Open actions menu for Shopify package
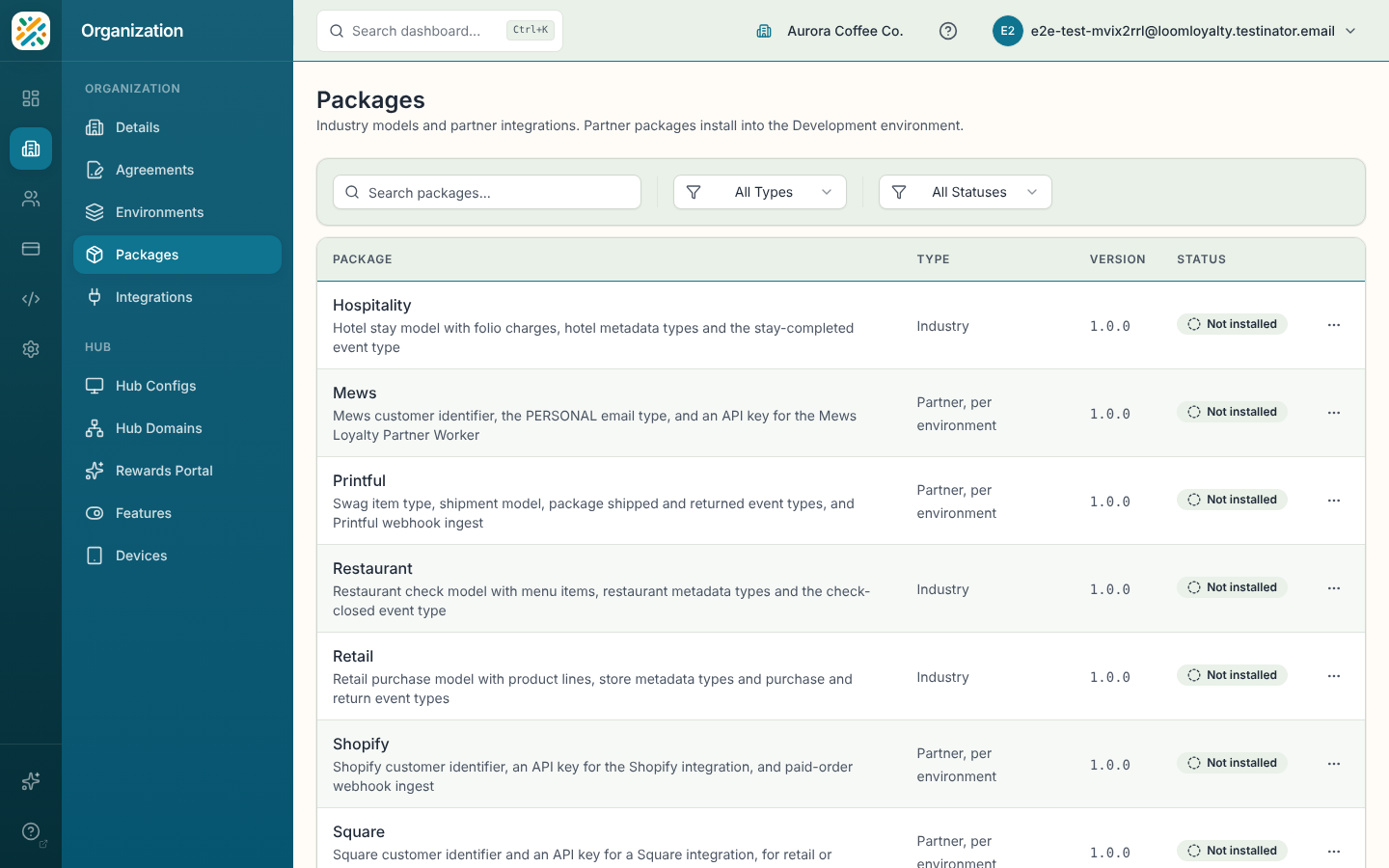The image size is (1389, 868). tap(1334, 764)
